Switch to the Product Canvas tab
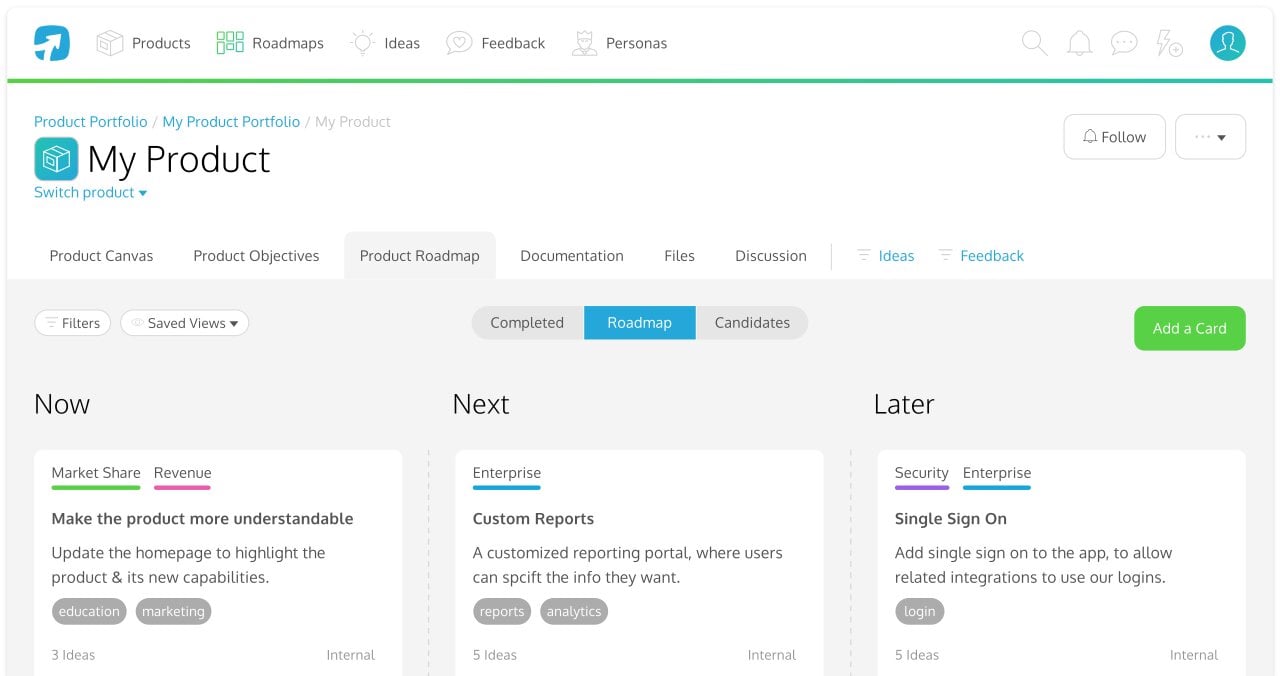The width and height of the screenshot is (1280, 676). pyautogui.click(x=101, y=256)
